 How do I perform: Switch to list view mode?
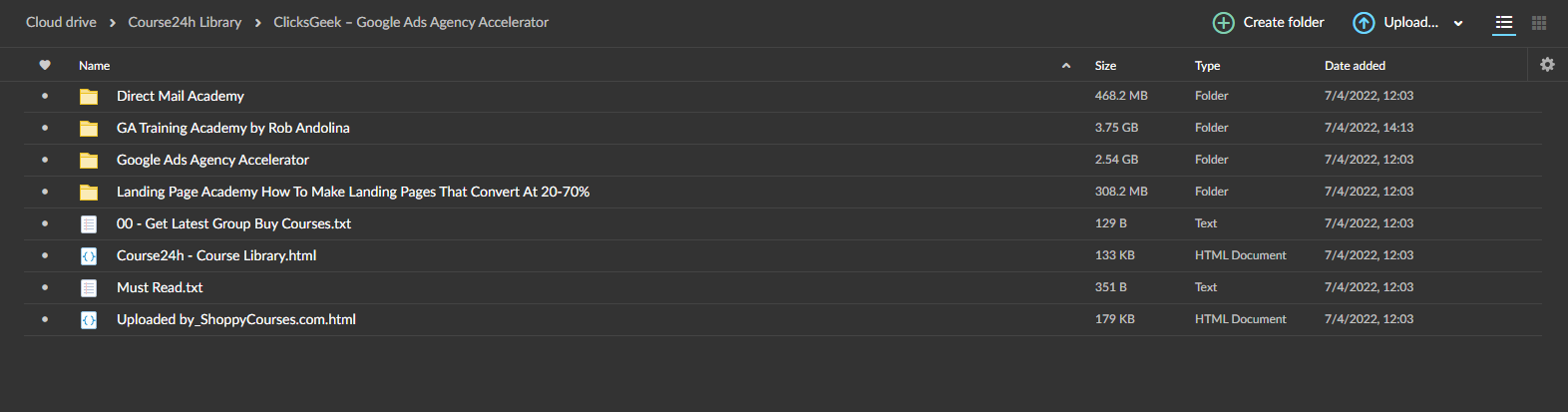(x=1504, y=22)
